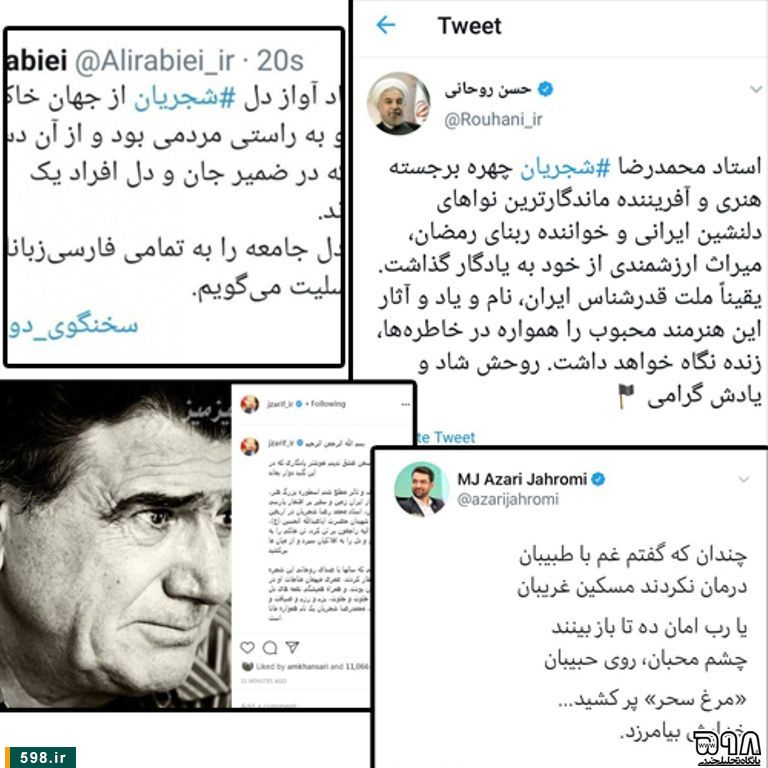Open MJ Azari Jahromi's avatar

coord(421,489)
